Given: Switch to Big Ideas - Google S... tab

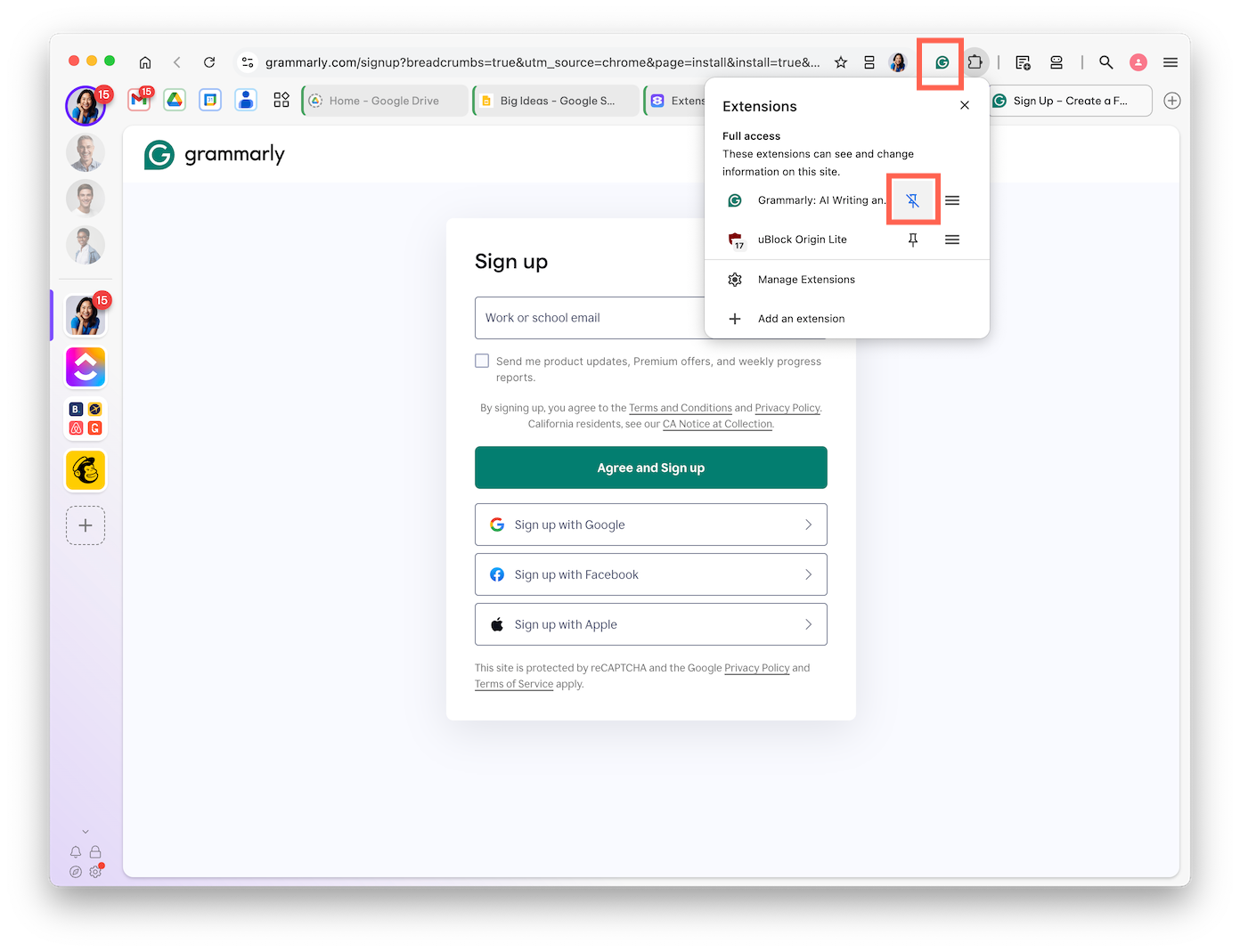Looking at the screenshot, I should (x=556, y=101).
